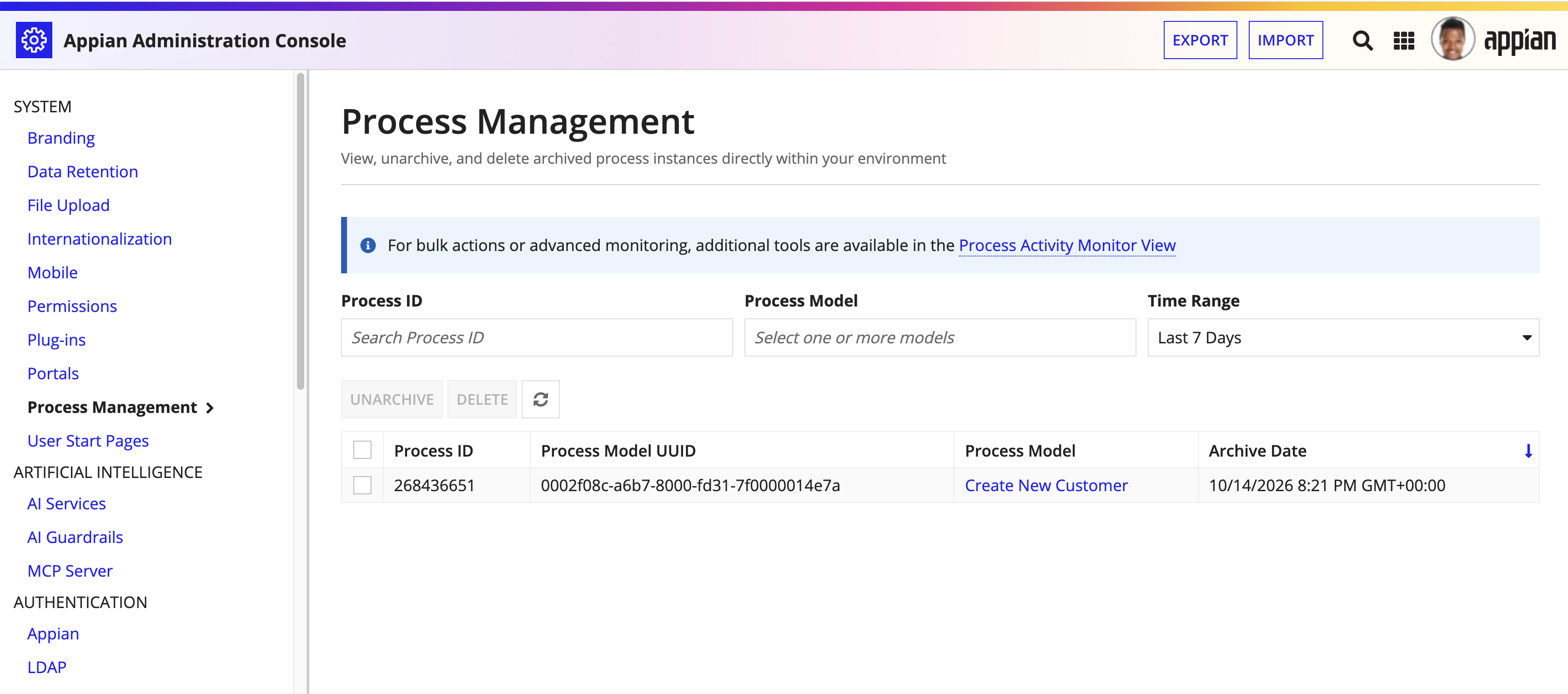Sort by Process ID column header

[433, 451]
